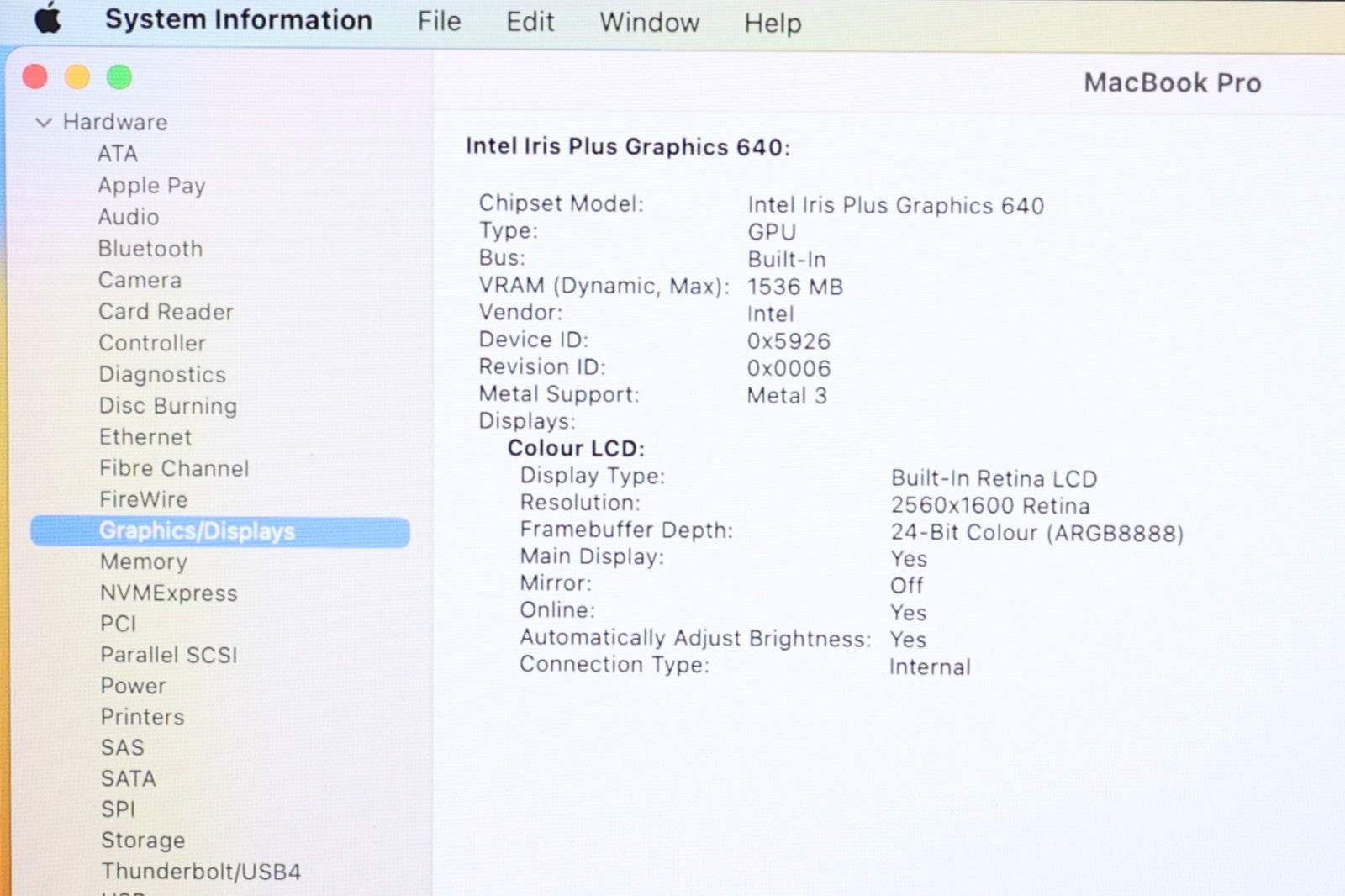
Task: Open the File menu
Action: (x=439, y=21)
